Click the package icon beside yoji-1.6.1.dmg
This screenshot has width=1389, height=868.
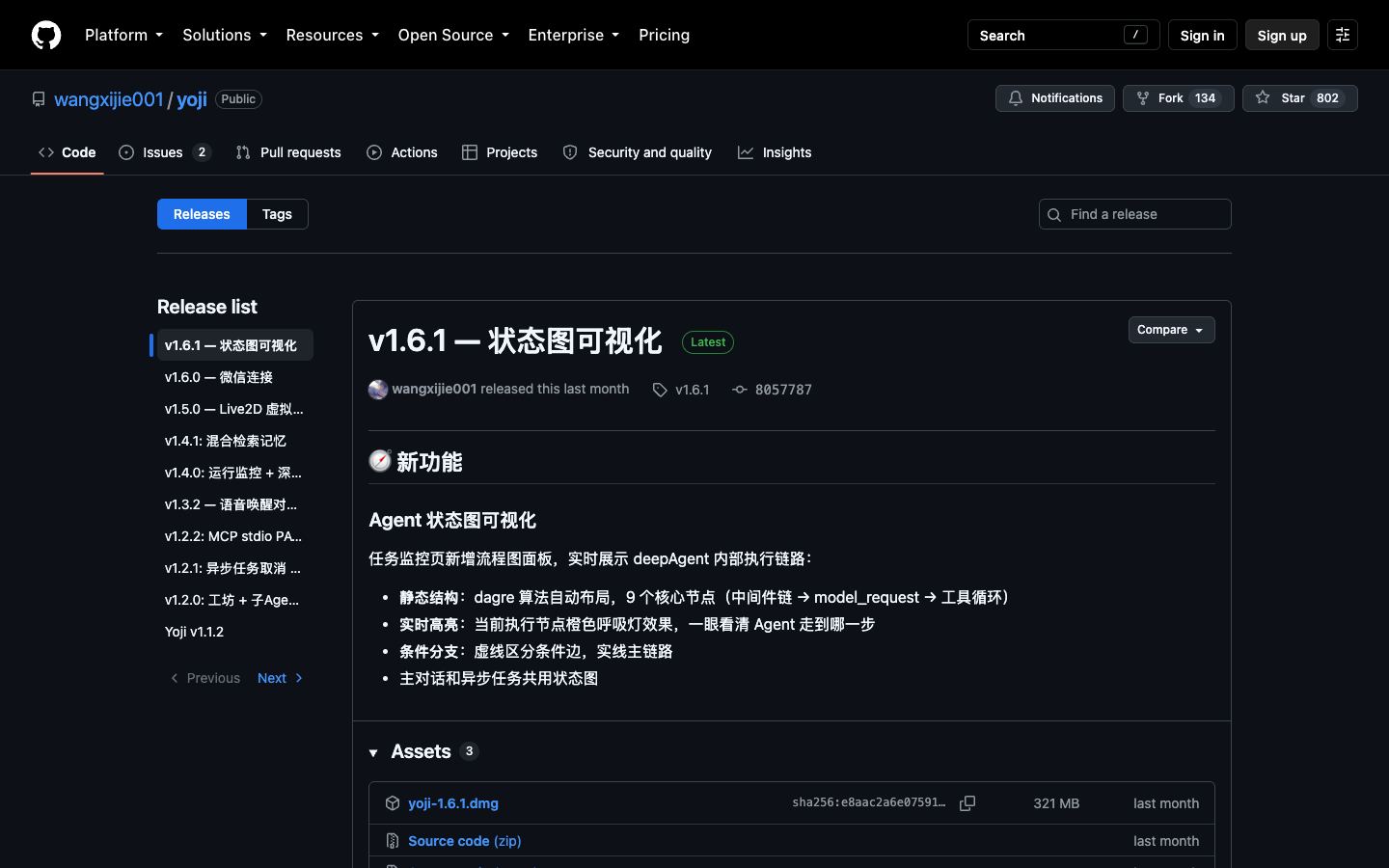[393, 803]
